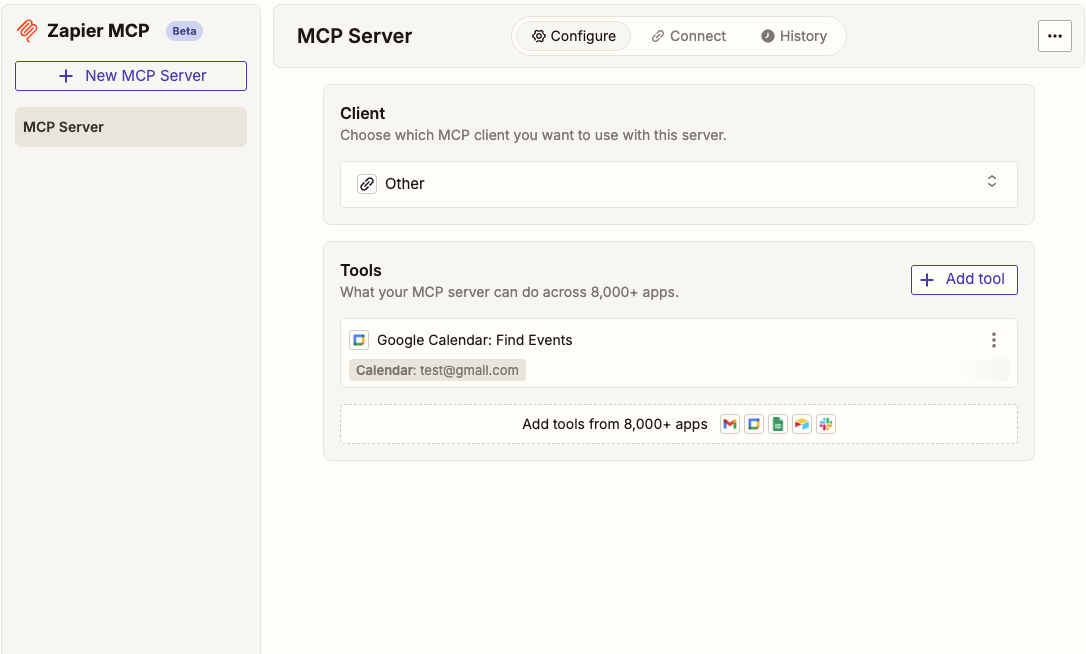
Task: Open the three-dot menu for Find Events tool
Action: 993,340
